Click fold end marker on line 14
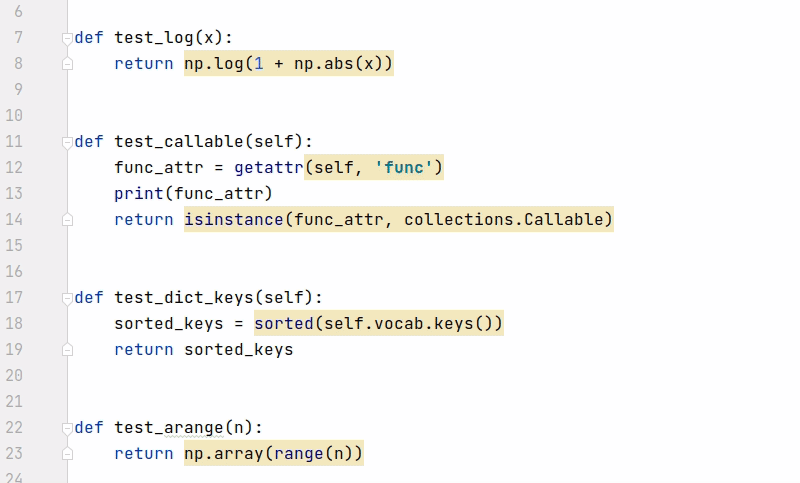The image size is (800, 483). [67, 220]
